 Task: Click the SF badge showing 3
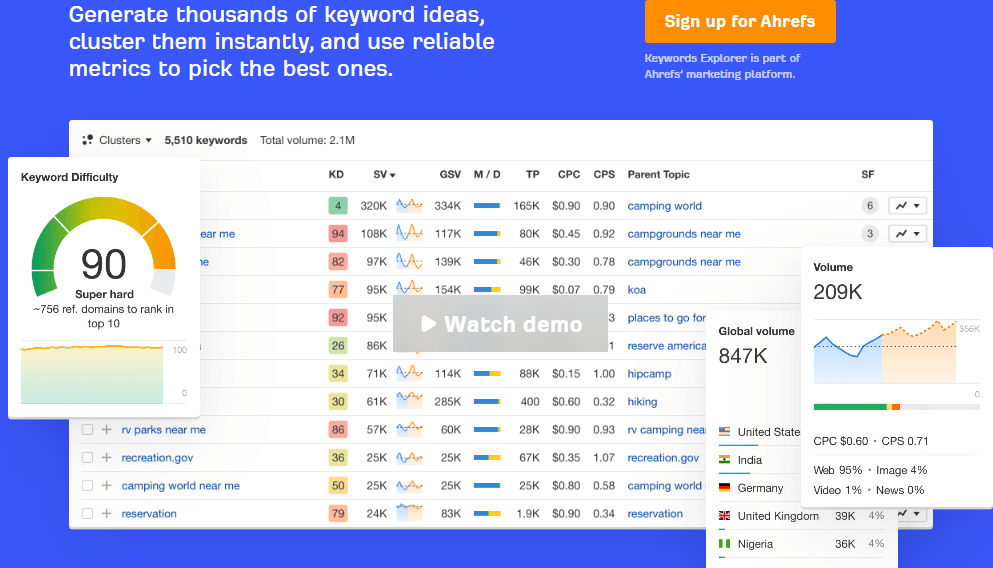(x=870, y=234)
